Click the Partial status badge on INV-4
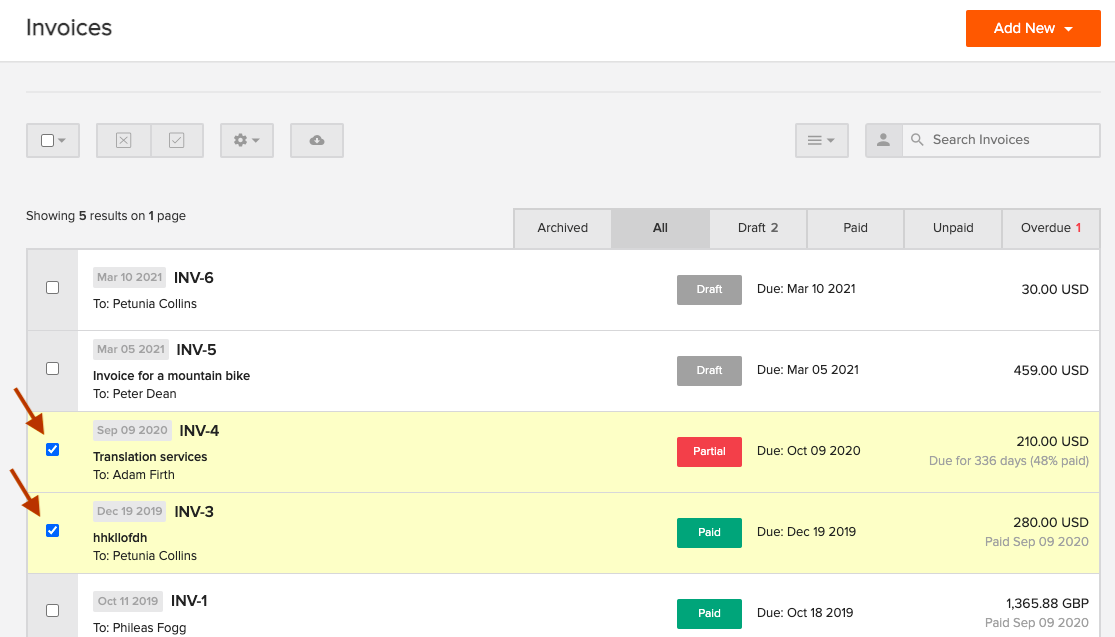Image resolution: width=1115 pixels, height=637 pixels. click(709, 451)
